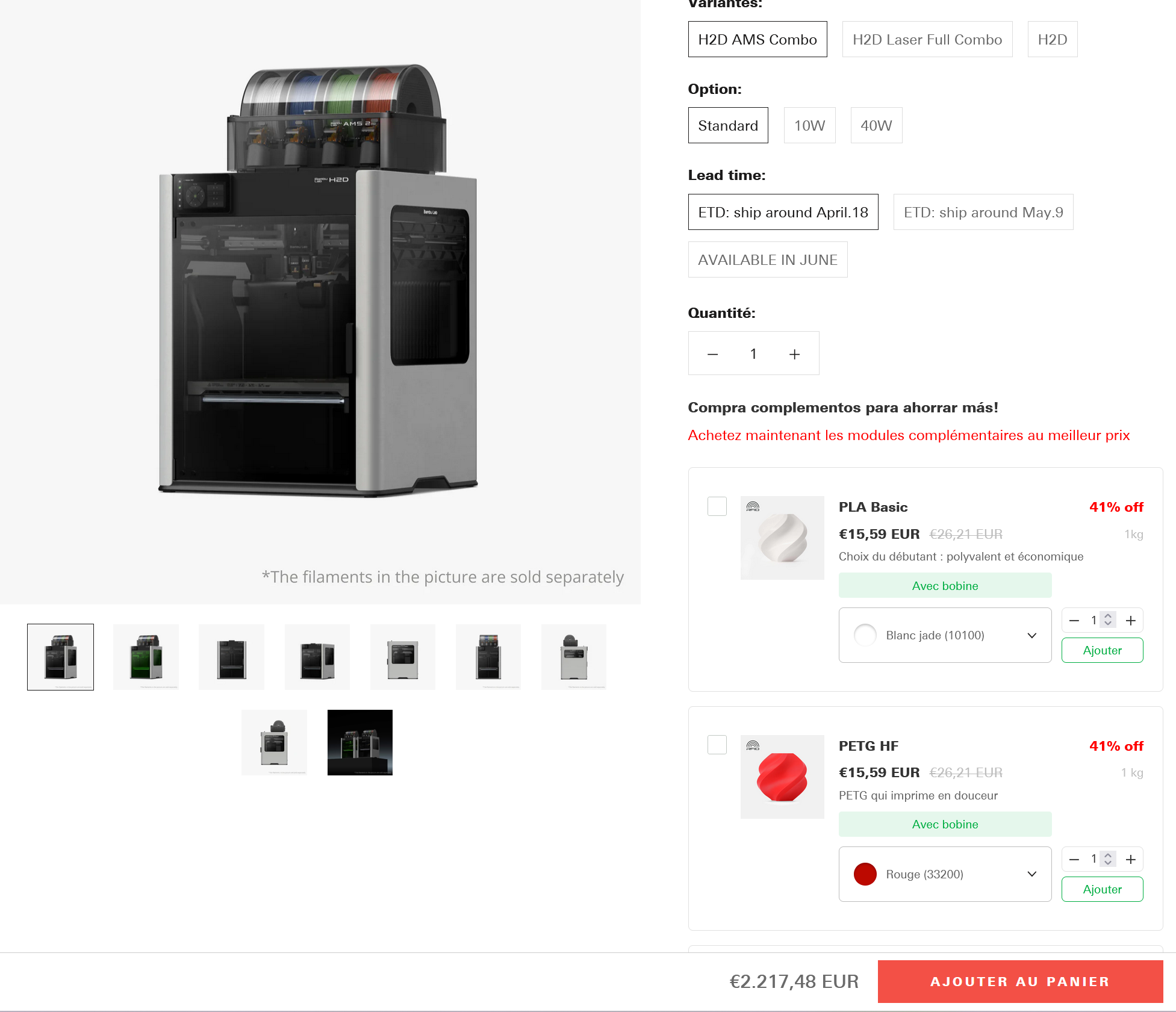Click AJOUTER AU PANIER button
This screenshot has width=1176, height=1012.
click(1020, 981)
